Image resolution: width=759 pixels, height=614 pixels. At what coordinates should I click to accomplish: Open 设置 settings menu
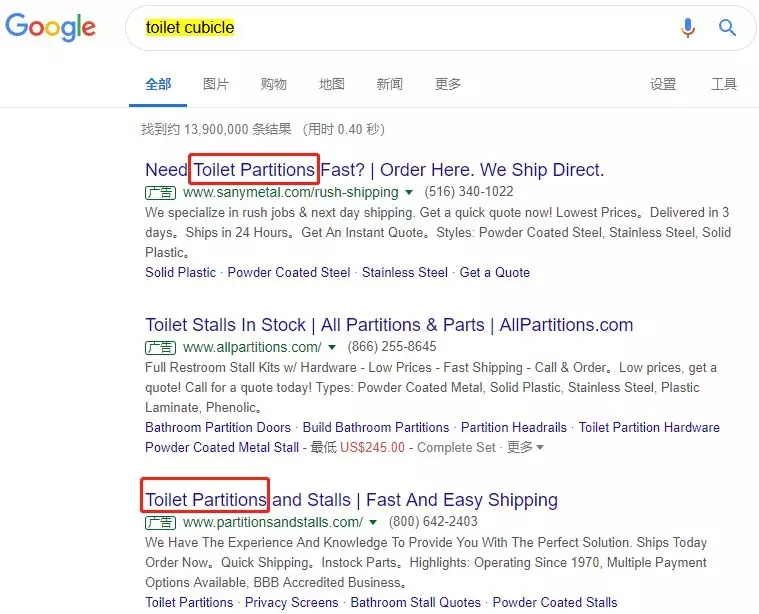[x=663, y=84]
